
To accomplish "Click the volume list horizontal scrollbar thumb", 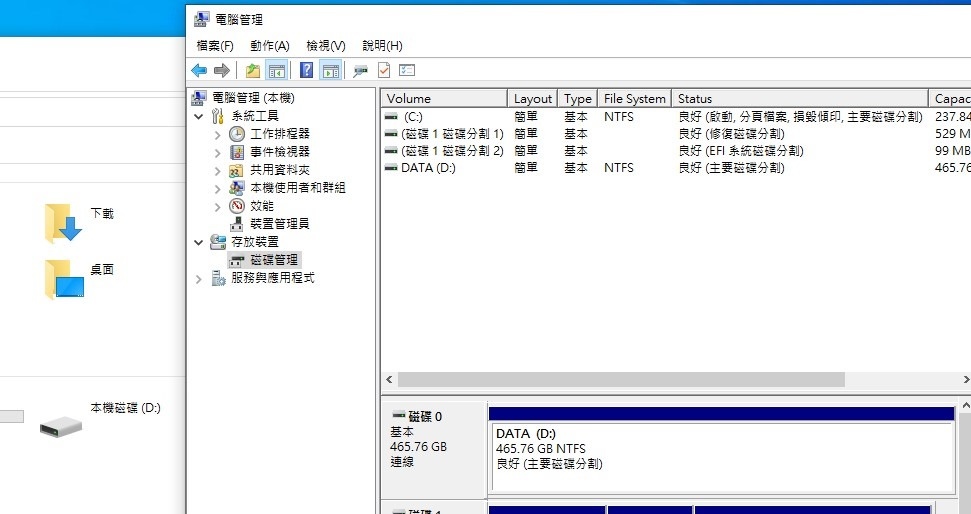I will tap(621, 379).
